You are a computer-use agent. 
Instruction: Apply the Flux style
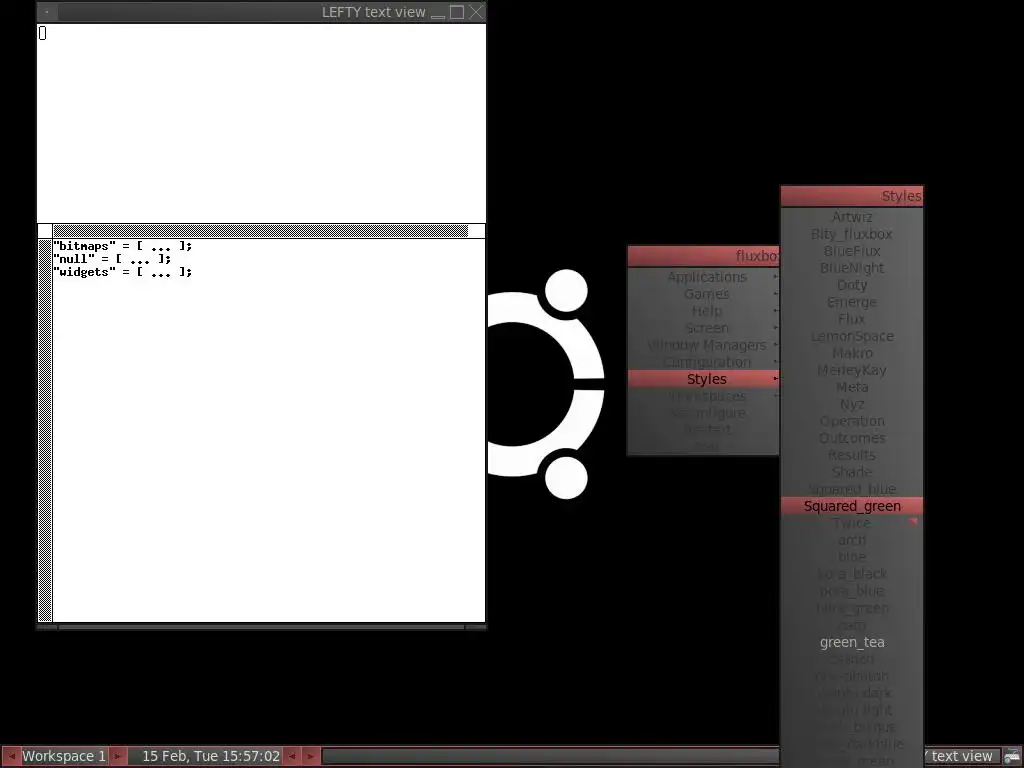click(x=852, y=319)
